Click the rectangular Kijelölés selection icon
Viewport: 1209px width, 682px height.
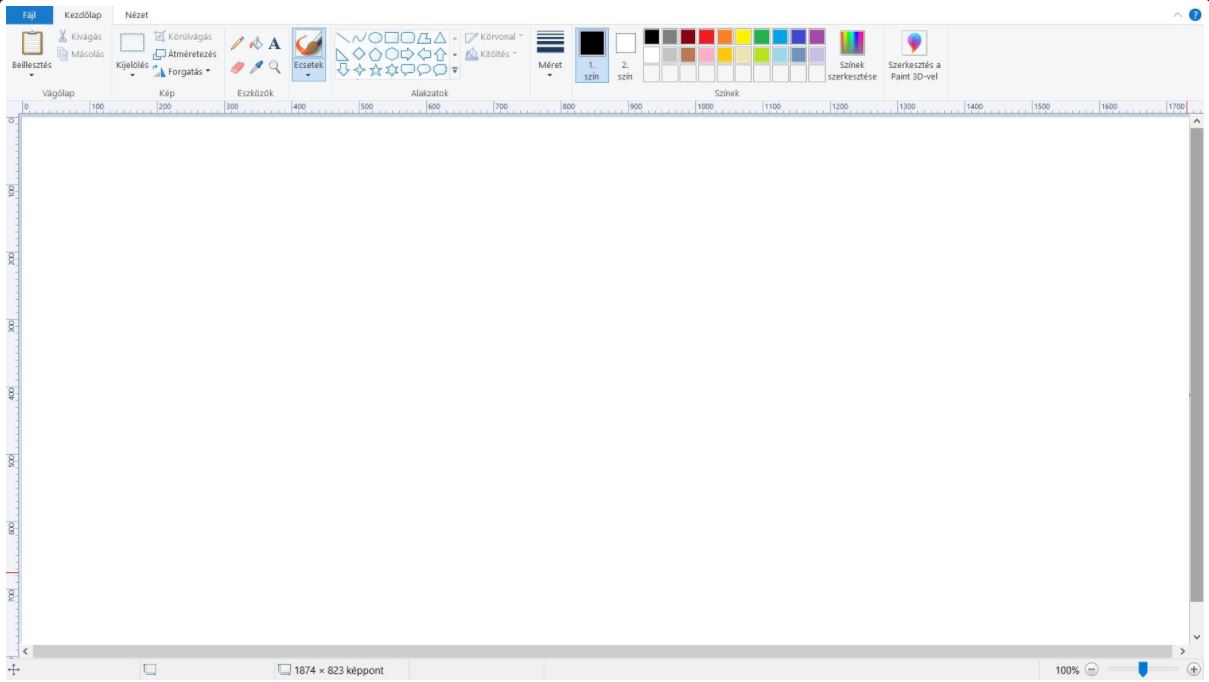point(132,43)
